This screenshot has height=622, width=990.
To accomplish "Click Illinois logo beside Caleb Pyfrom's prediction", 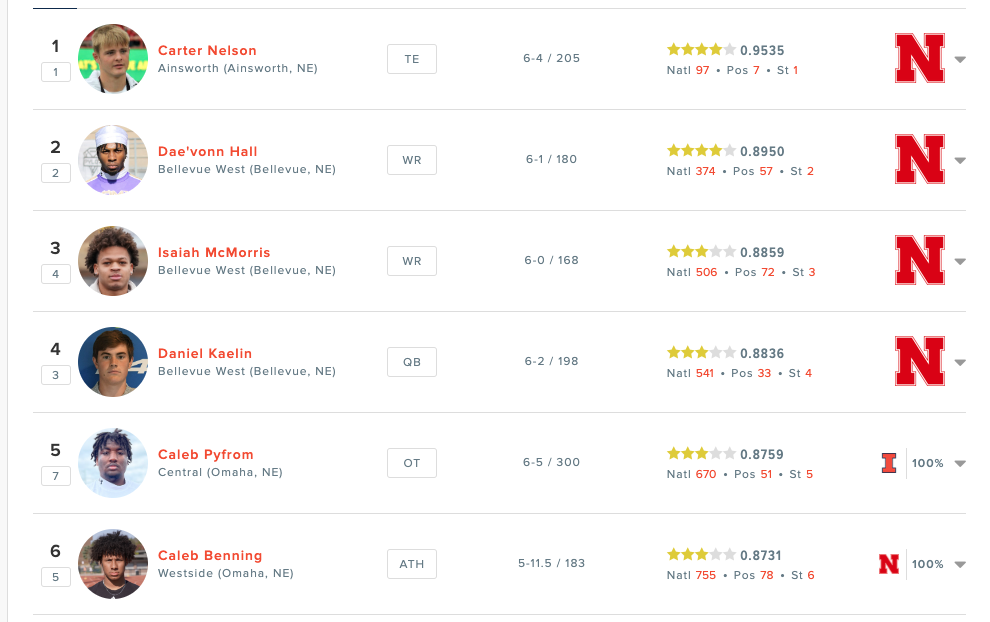I will coord(889,463).
